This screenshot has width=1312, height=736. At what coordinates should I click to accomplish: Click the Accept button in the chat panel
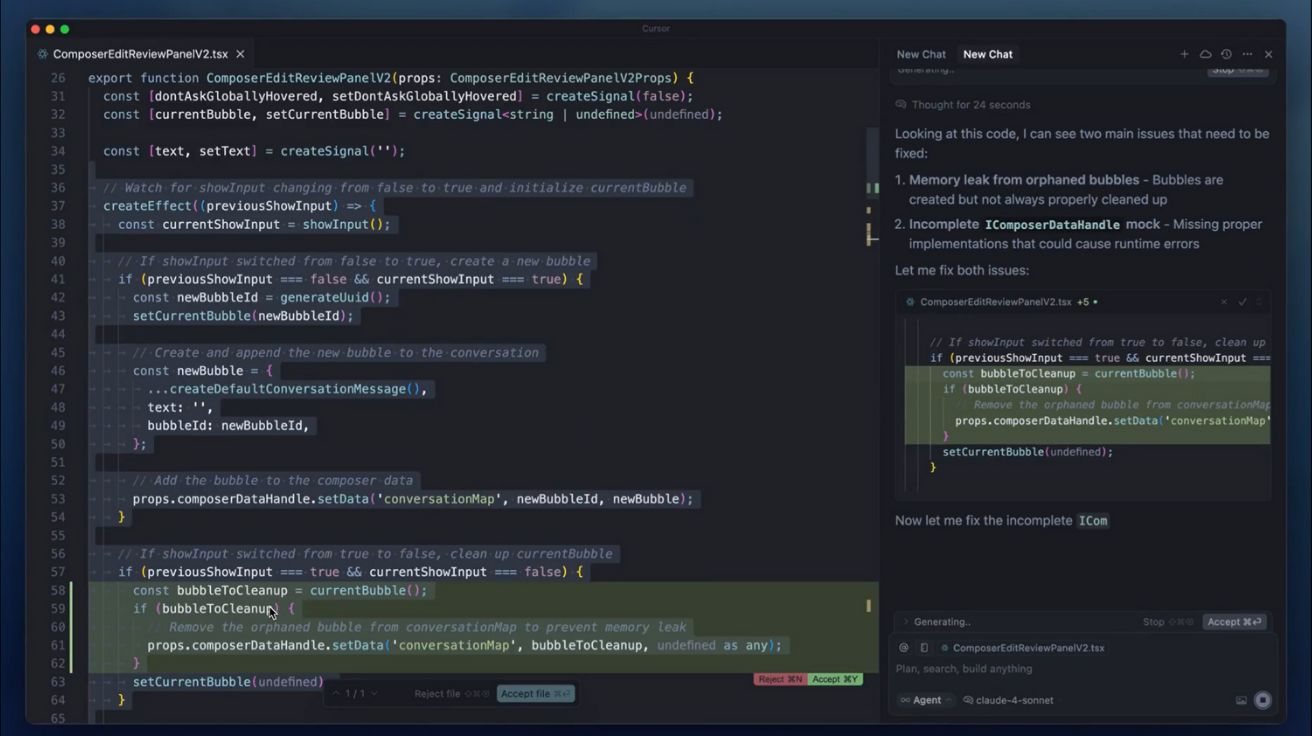[x=1234, y=622]
